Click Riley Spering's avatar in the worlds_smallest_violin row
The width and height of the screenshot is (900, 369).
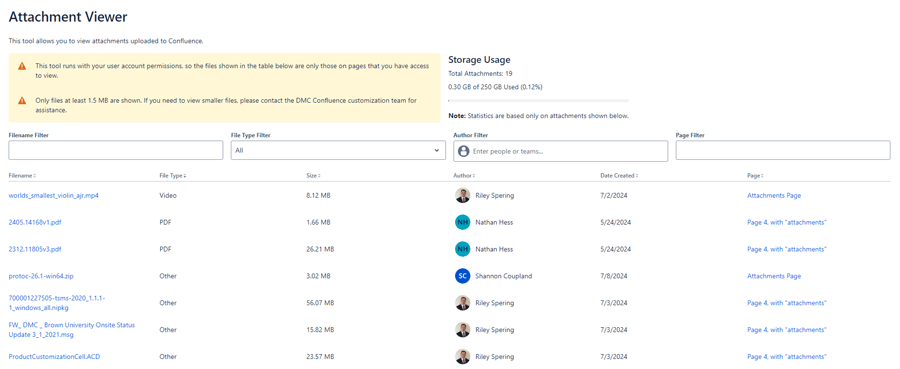click(463, 196)
